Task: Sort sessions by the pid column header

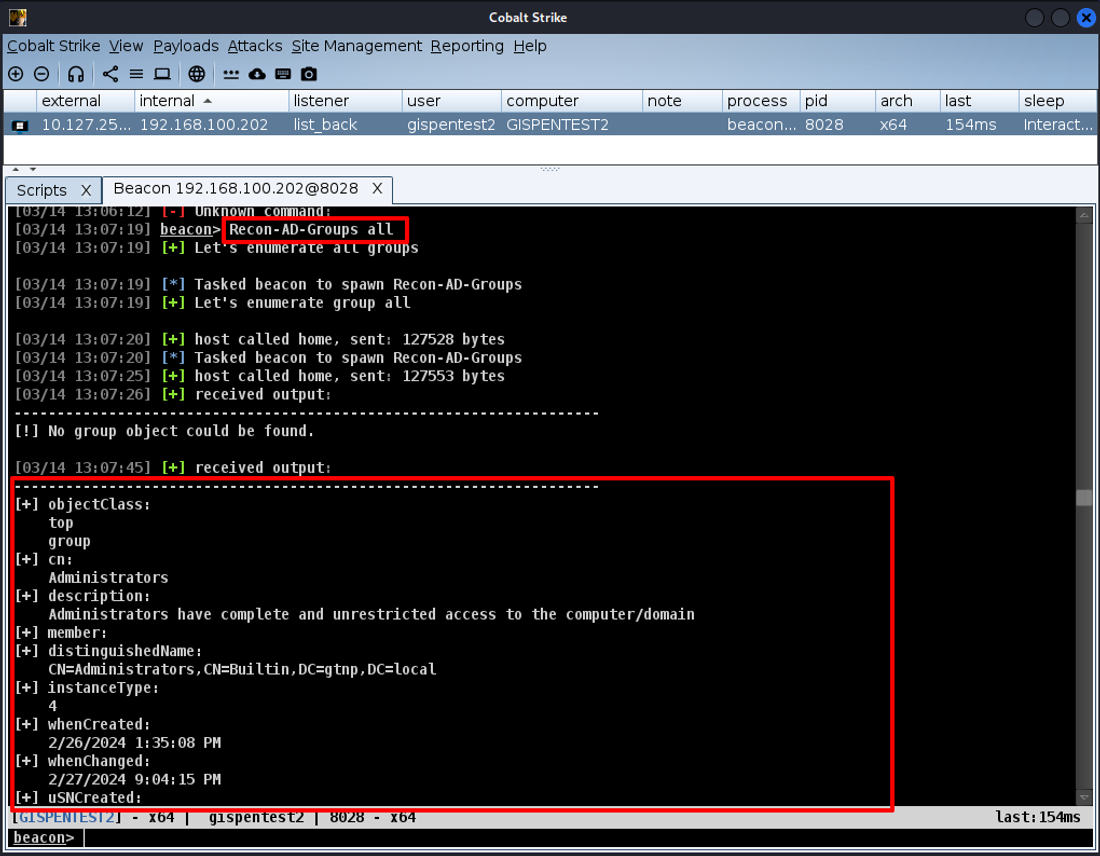Action: 838,101
